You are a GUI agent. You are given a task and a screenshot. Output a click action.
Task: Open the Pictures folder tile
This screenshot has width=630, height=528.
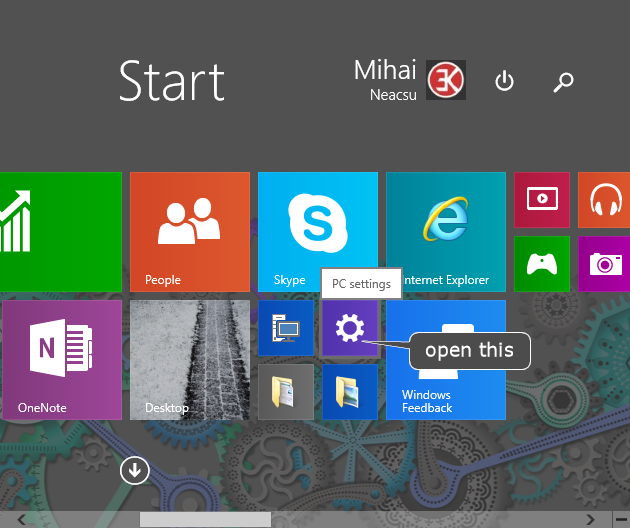[x=350, y=392]
